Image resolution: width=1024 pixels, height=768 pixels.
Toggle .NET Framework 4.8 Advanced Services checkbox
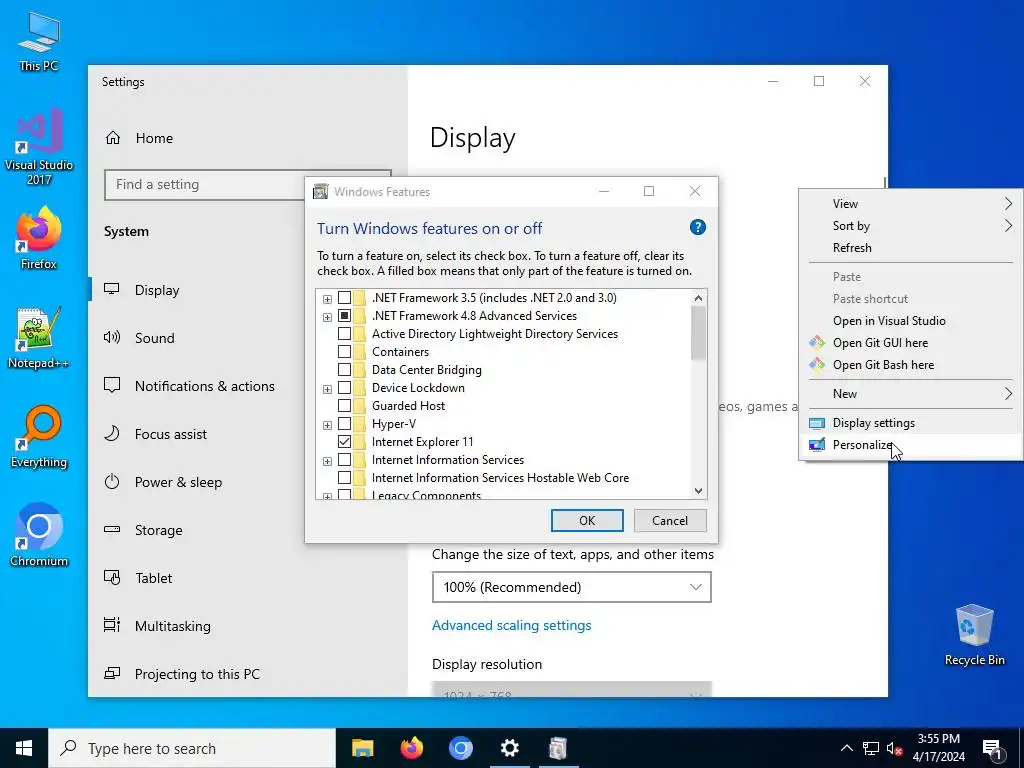coord(344,315)
